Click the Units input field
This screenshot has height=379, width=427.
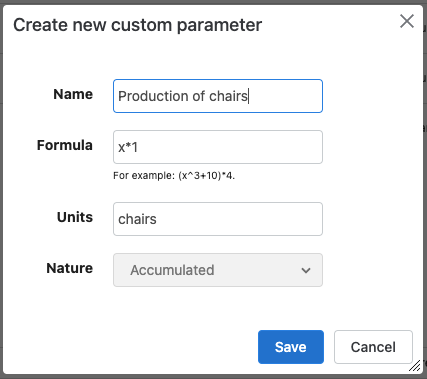pyautogui.click(x=218, y=219)
